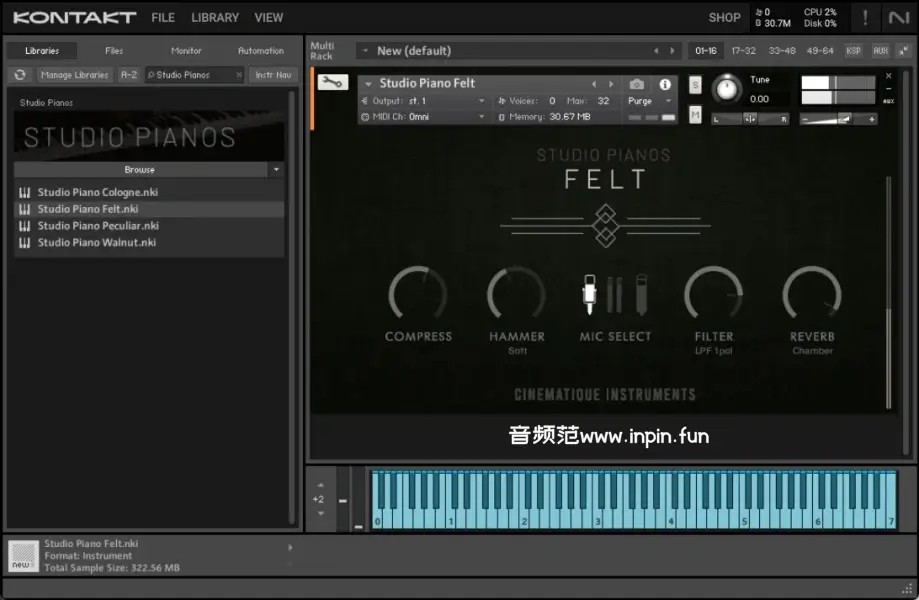This screenshot has height=600, width=919.
Task: Click the alert exclamation icon
Action: (865, 18)
